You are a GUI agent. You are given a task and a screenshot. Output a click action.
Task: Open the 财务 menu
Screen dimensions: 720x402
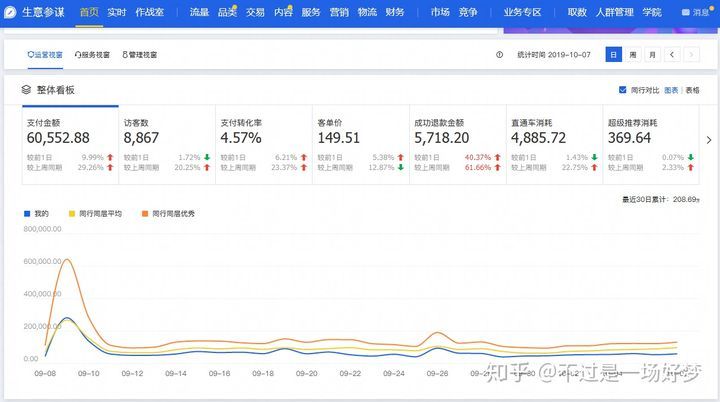pos(395,12)
